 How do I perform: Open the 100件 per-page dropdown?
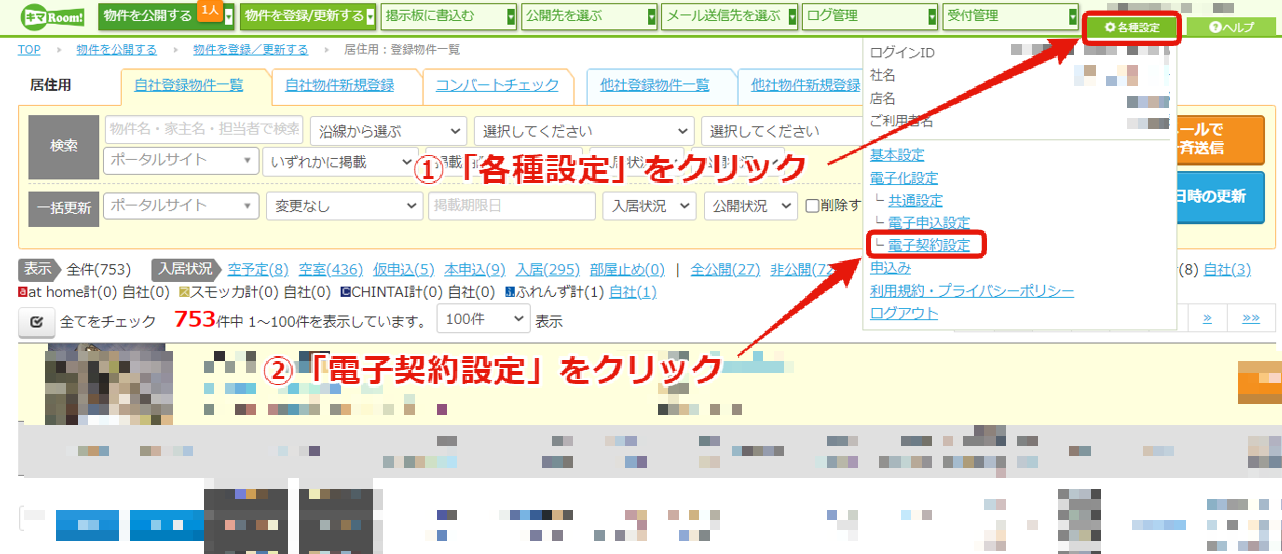point(483,321)
